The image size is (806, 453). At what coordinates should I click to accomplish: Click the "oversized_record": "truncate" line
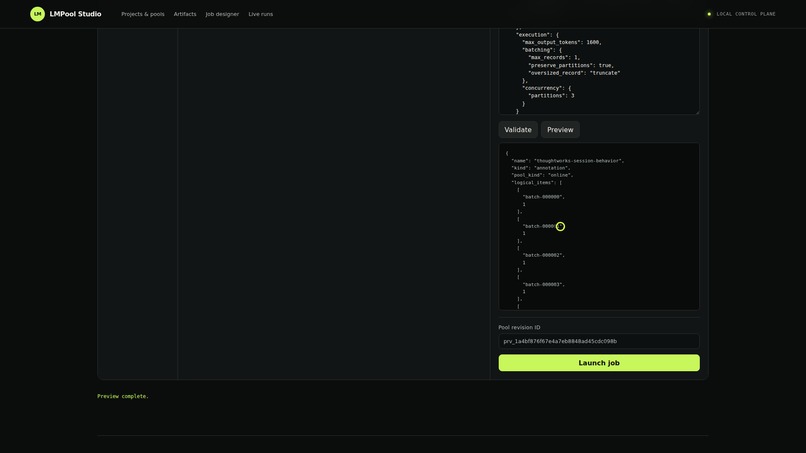coord(574,73)
